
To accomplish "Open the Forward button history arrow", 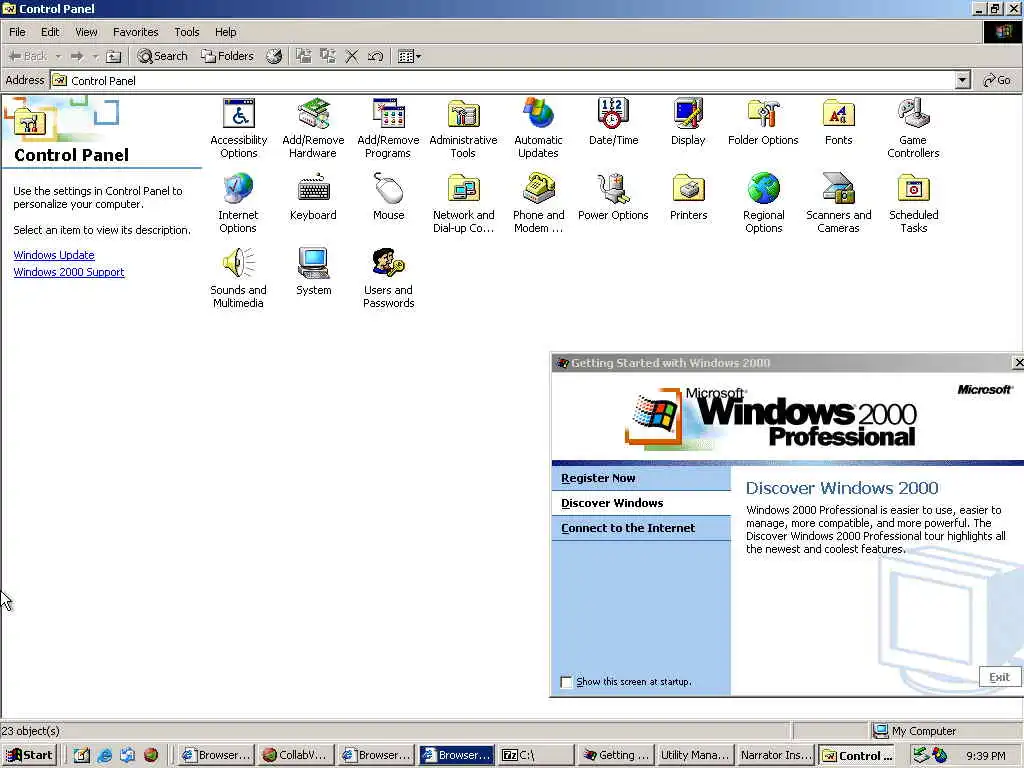I will click(x=95, y=56).
